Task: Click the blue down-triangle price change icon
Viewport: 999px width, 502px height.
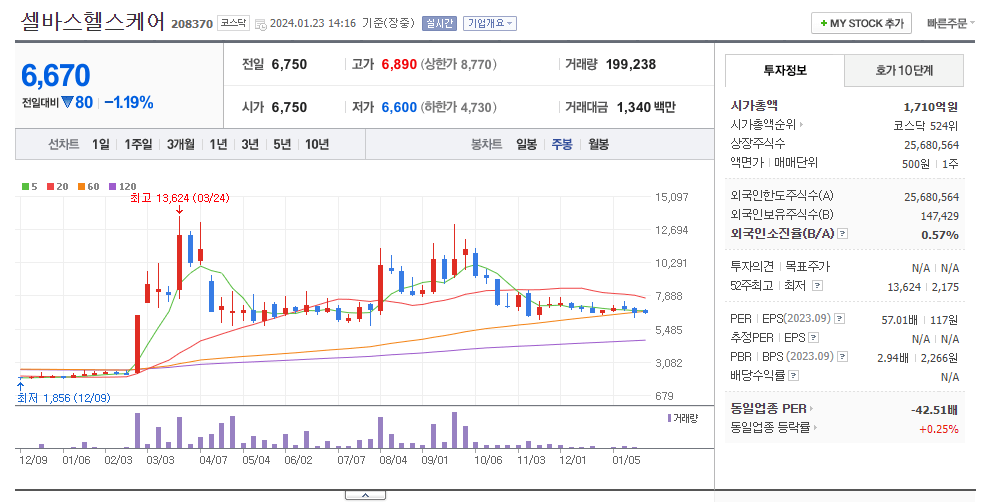Action: 68,102
